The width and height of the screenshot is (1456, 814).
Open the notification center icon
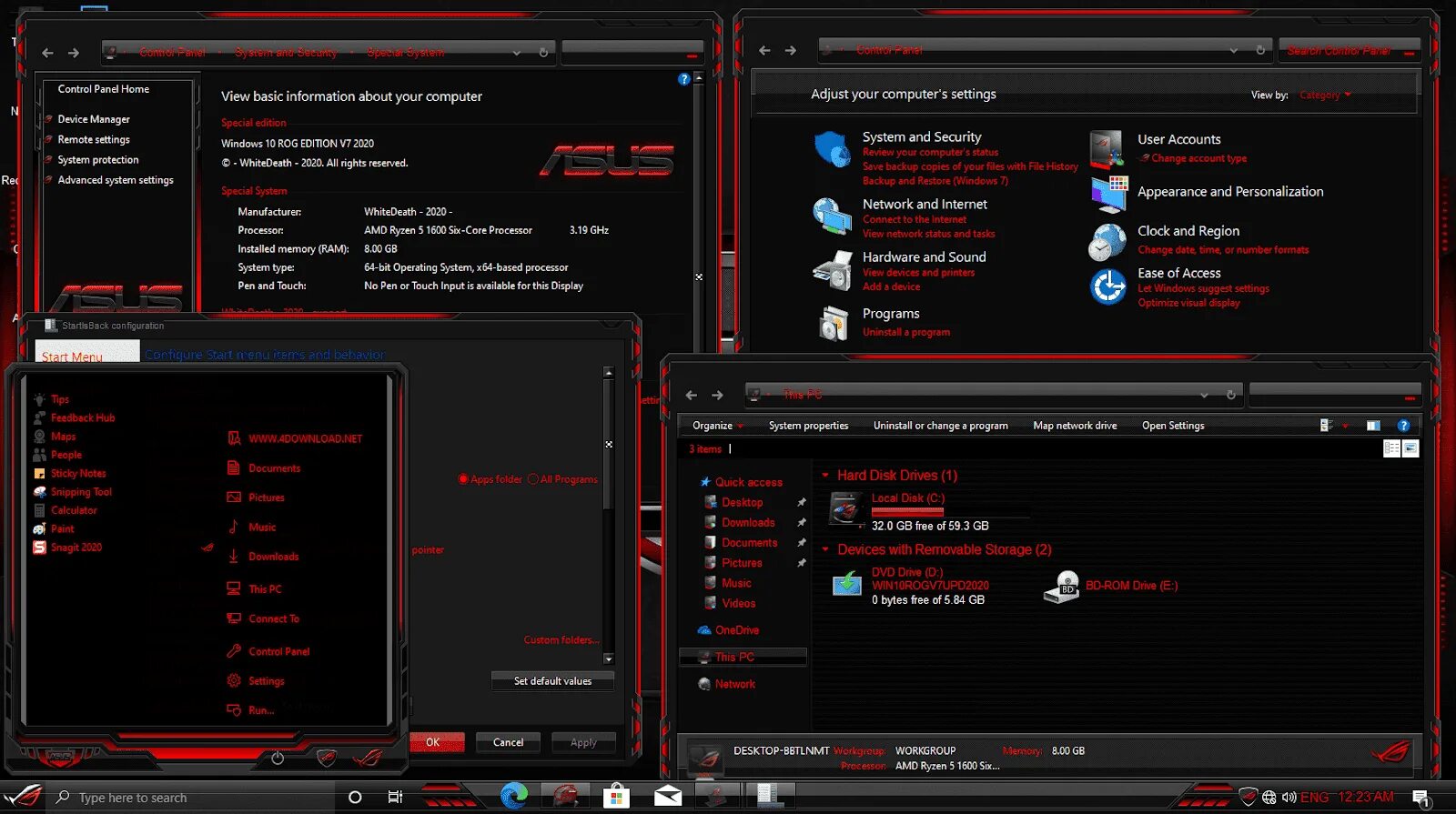point(1421,798)
